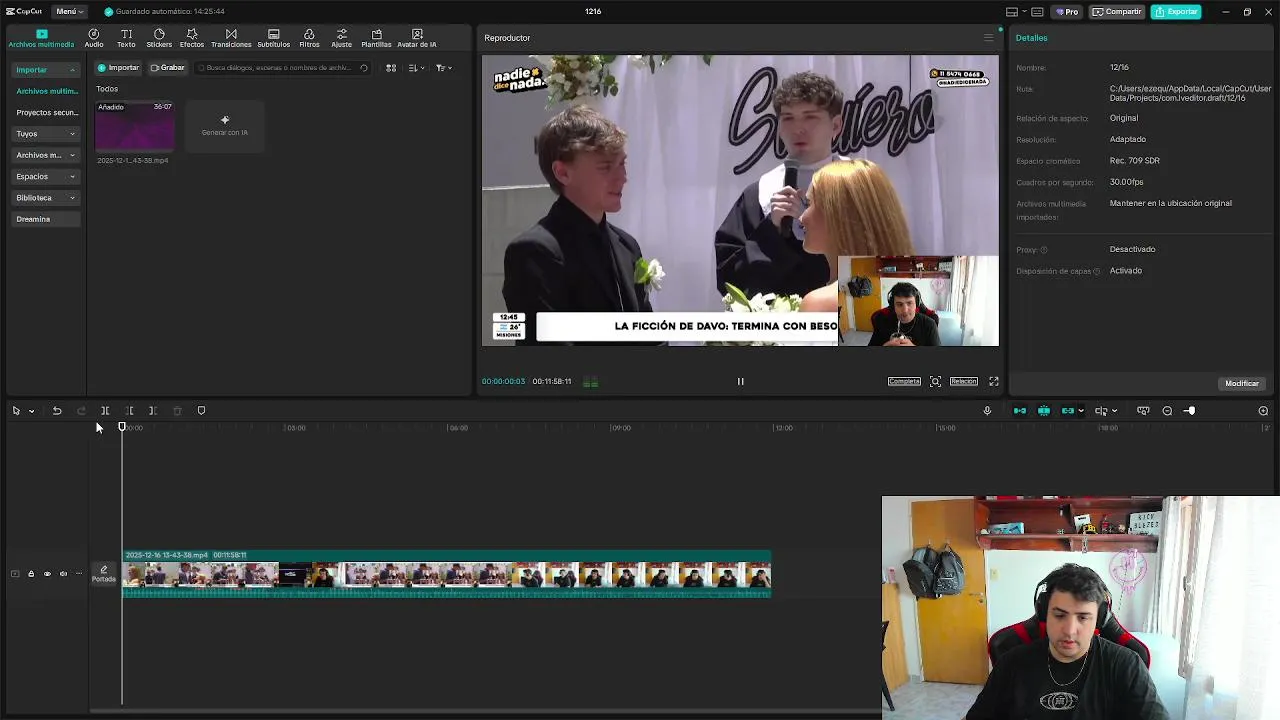This screenshot has height=720, width=1280.
Task: Click the timeline zoom slider handle
Action: 1190,411
